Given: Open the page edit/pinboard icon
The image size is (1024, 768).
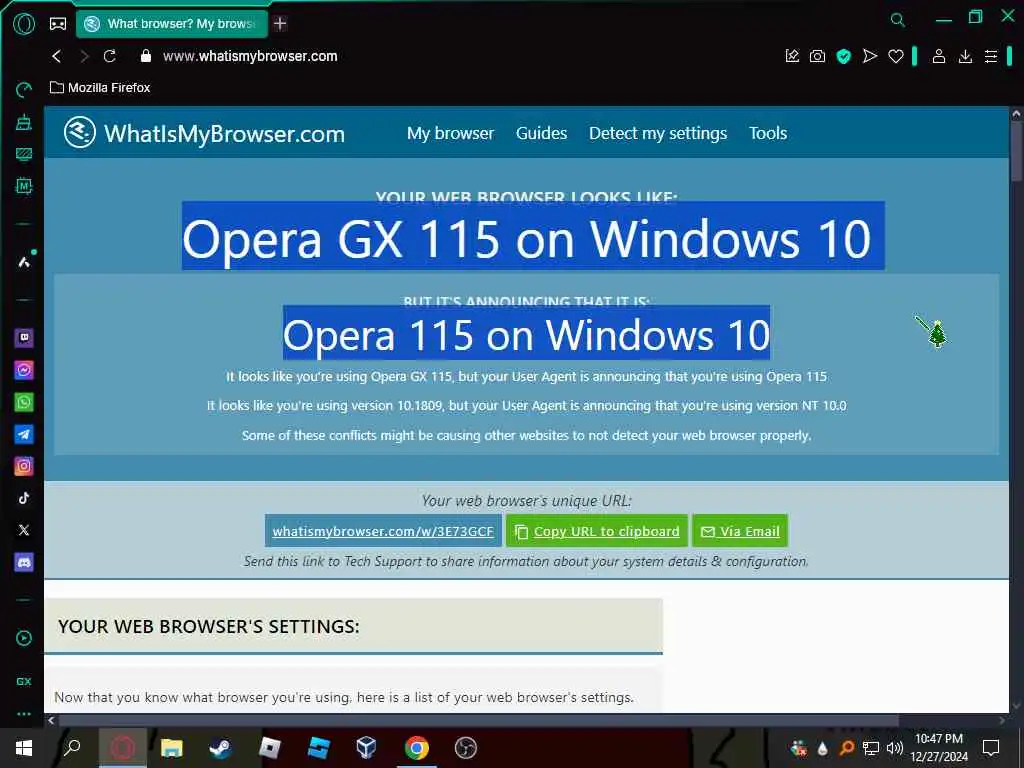Looking at the screenshot, I should coord(792,56).
